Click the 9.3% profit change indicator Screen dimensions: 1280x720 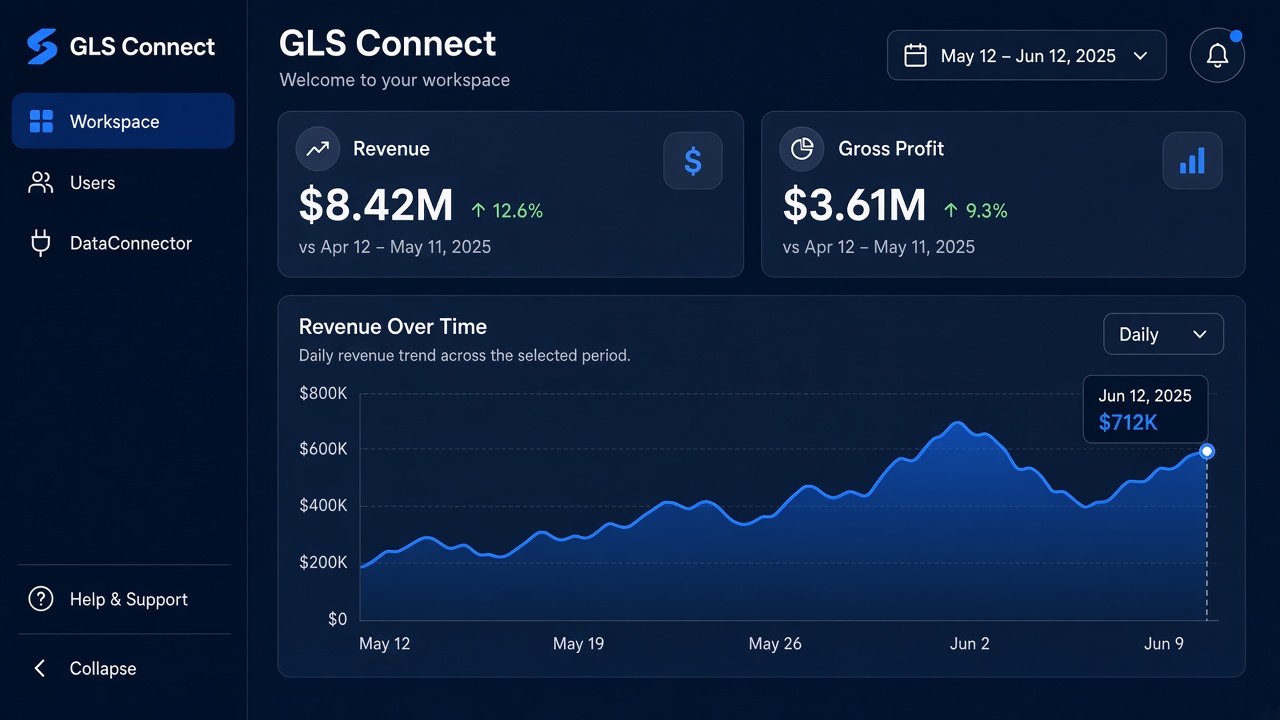(x=976, y=210)
